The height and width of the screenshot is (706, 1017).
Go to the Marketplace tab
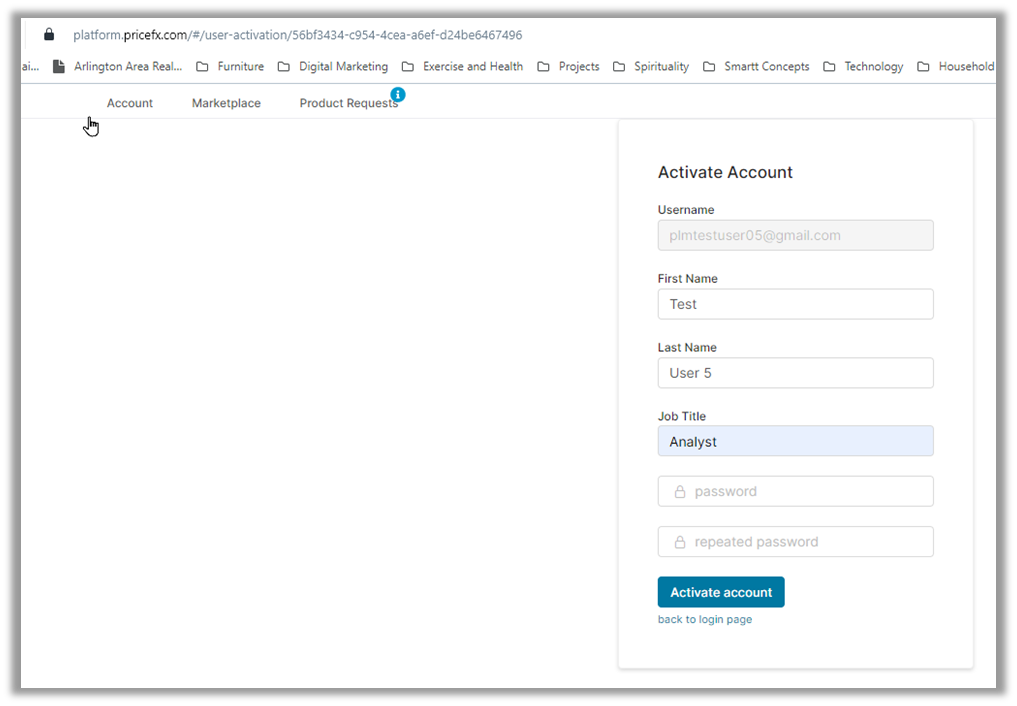click(x=226, y=103)
